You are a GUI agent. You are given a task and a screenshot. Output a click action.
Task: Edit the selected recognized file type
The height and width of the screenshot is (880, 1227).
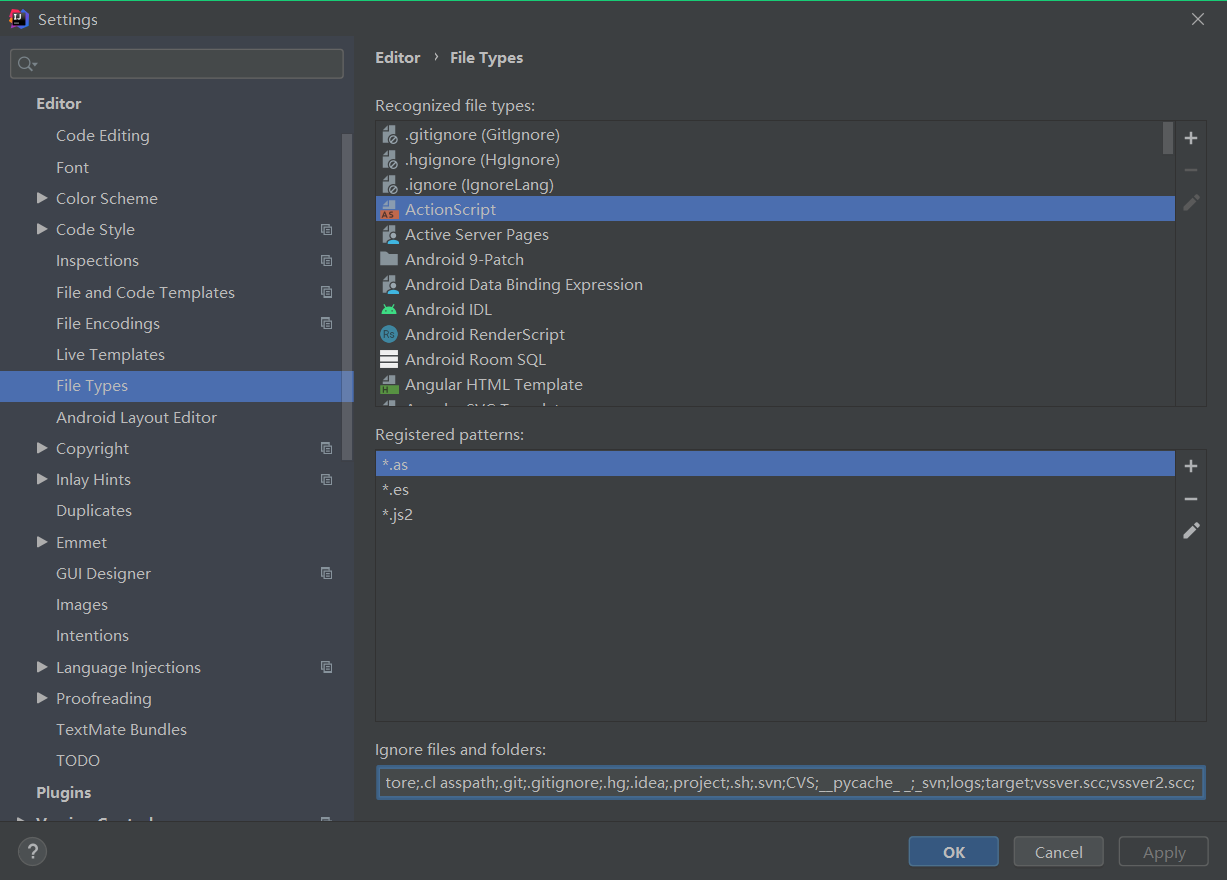click(1191, 203)
